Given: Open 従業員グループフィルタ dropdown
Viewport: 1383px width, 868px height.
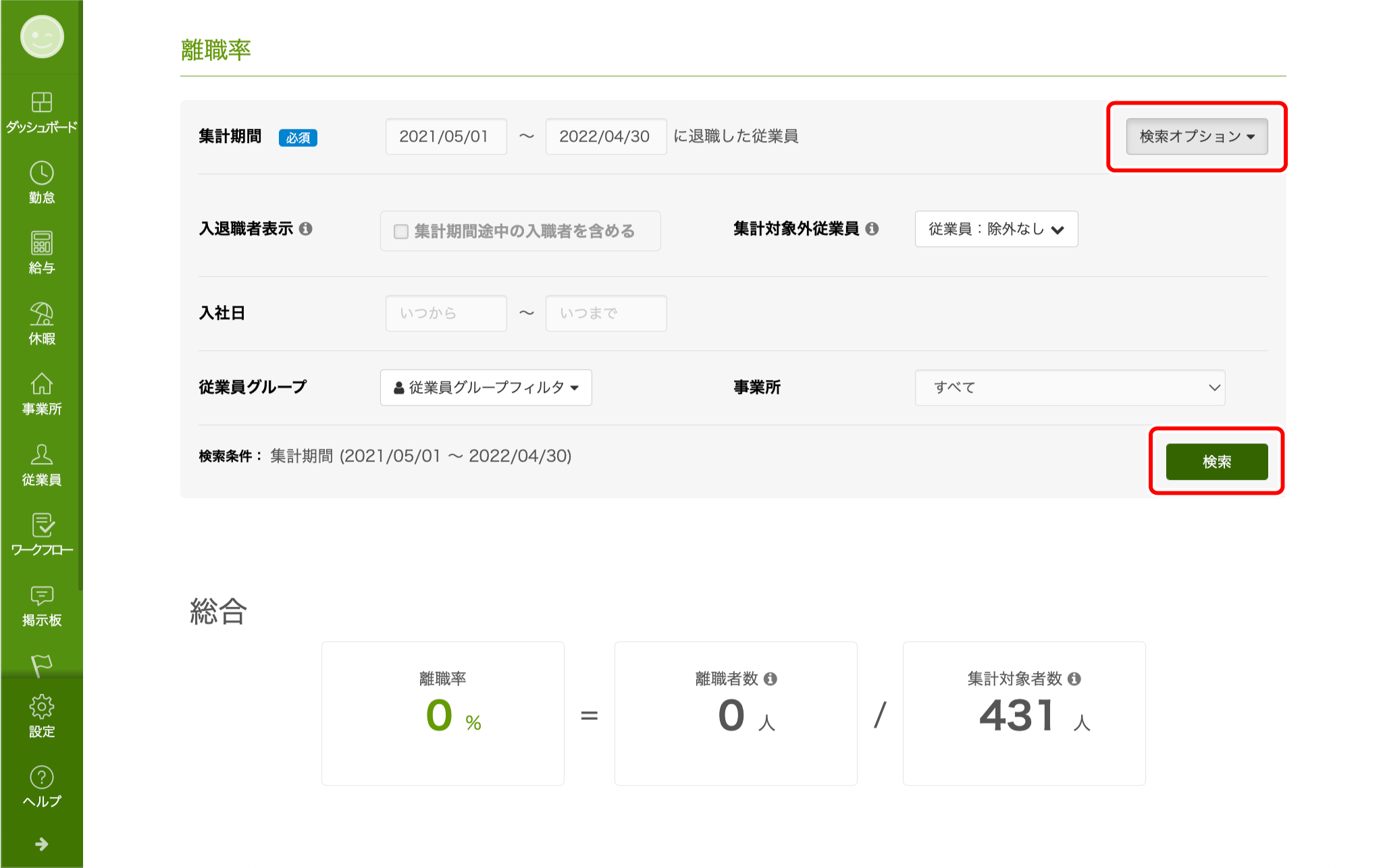Looking at the screenshot, I should 486,387.
